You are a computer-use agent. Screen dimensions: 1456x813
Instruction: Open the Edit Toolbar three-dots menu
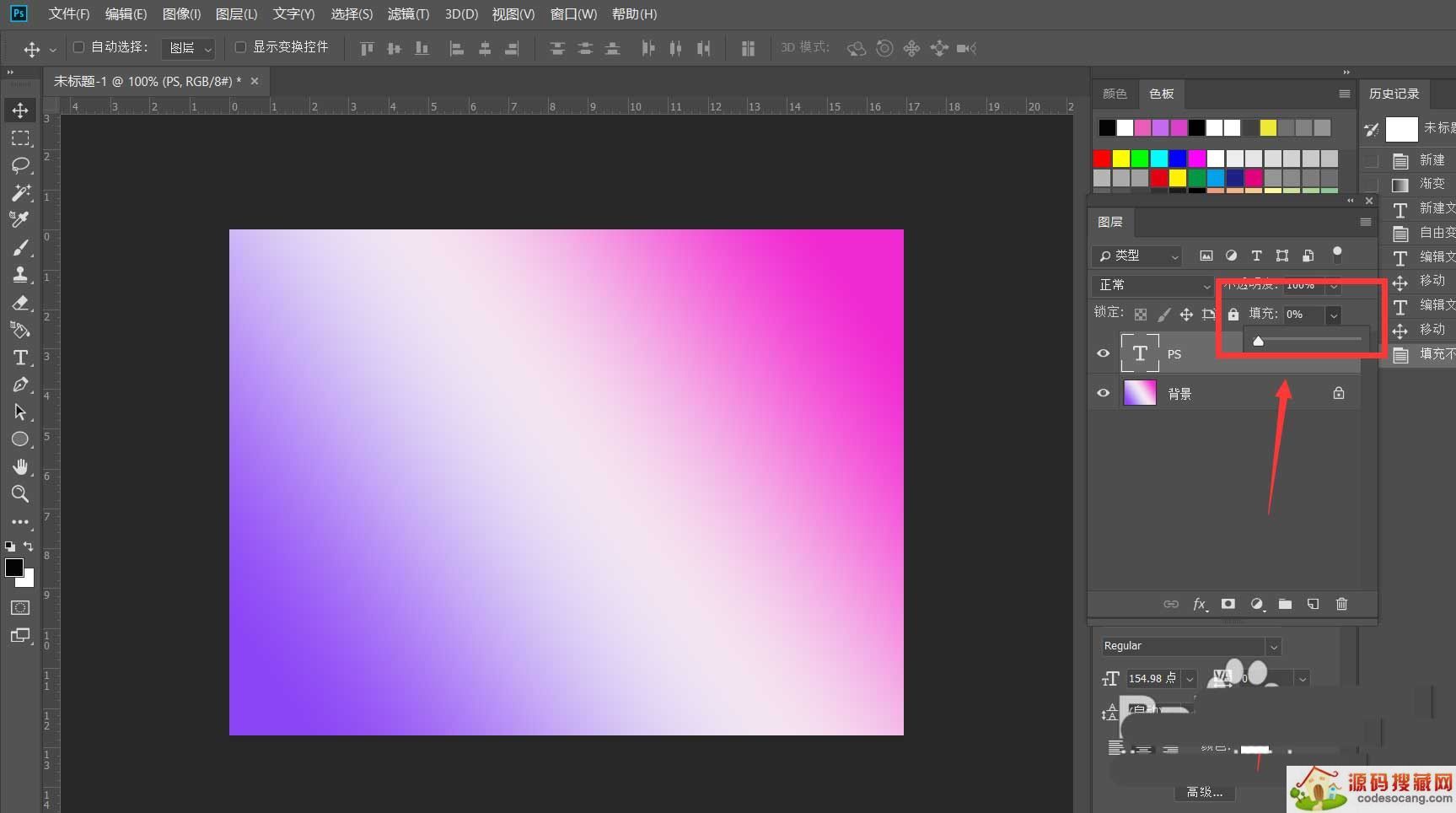[x=20, y=522]
